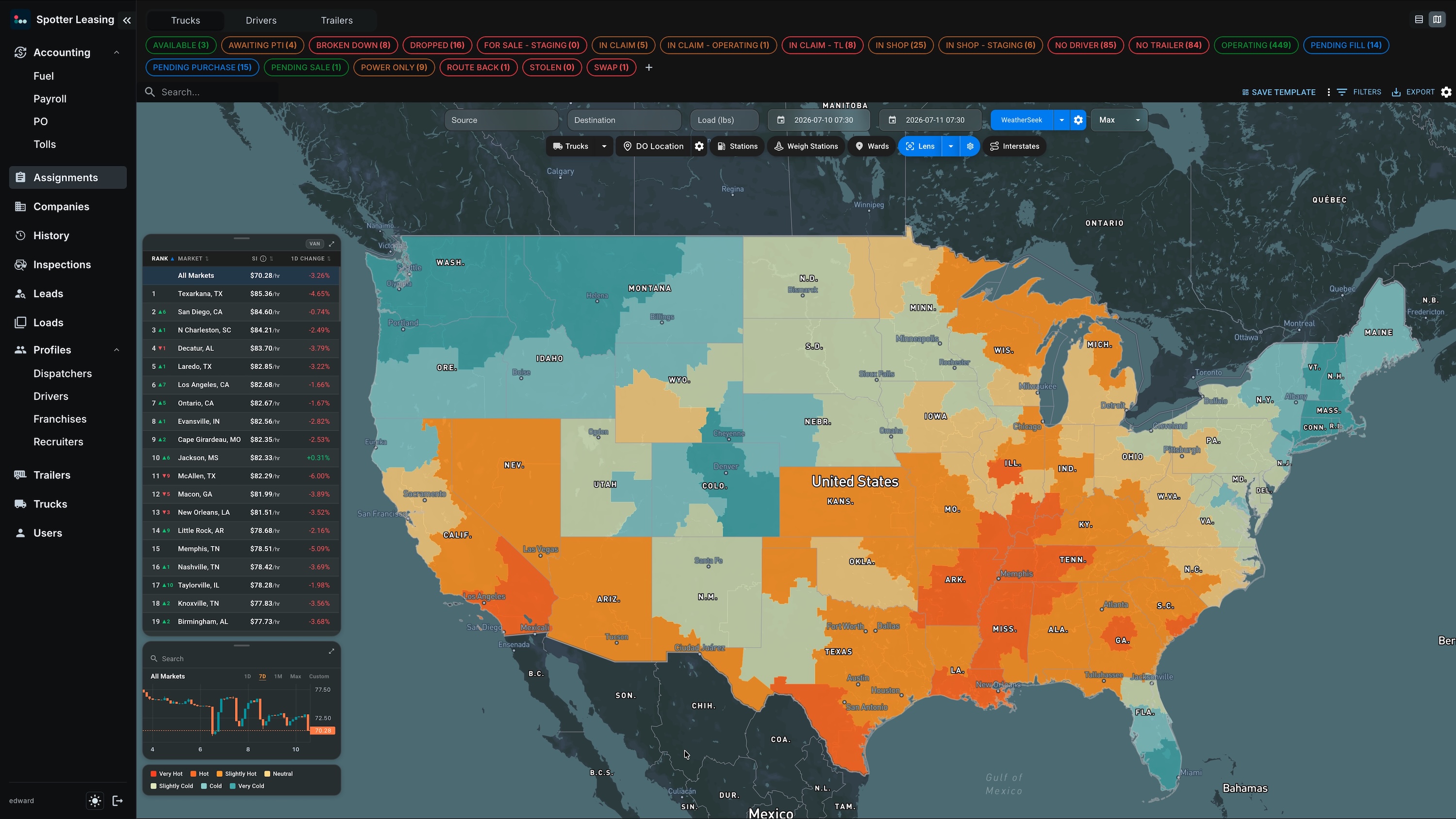Toggle Interstates map layer
The height and width of the screenshot is (819, 1456).
point(1014,147)
